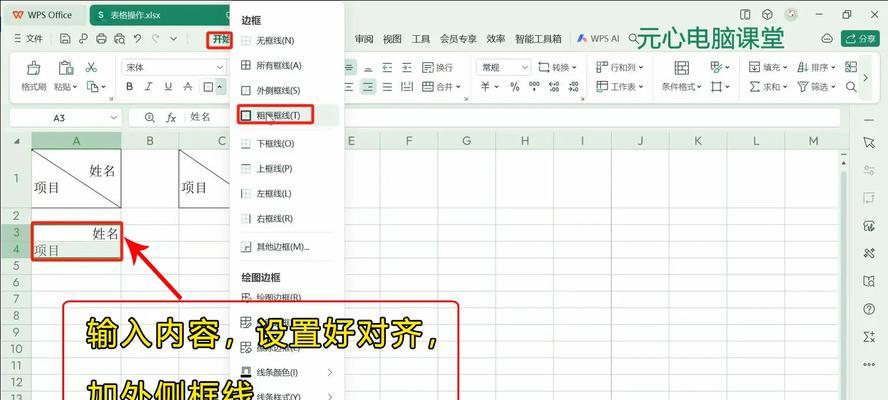Switch to the Smart Toolbox (智能工具箱) tab
888x400 pixels.
pos(538,39)
